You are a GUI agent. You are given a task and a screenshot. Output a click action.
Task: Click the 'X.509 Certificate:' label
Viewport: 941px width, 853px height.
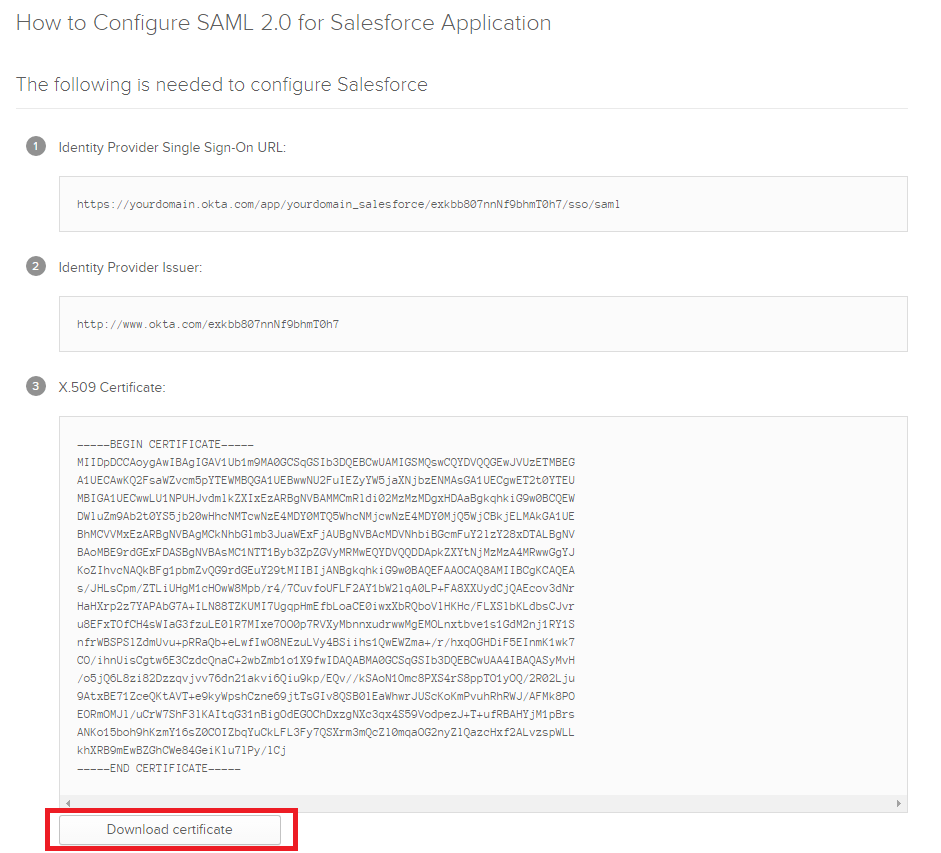(112, 388)
